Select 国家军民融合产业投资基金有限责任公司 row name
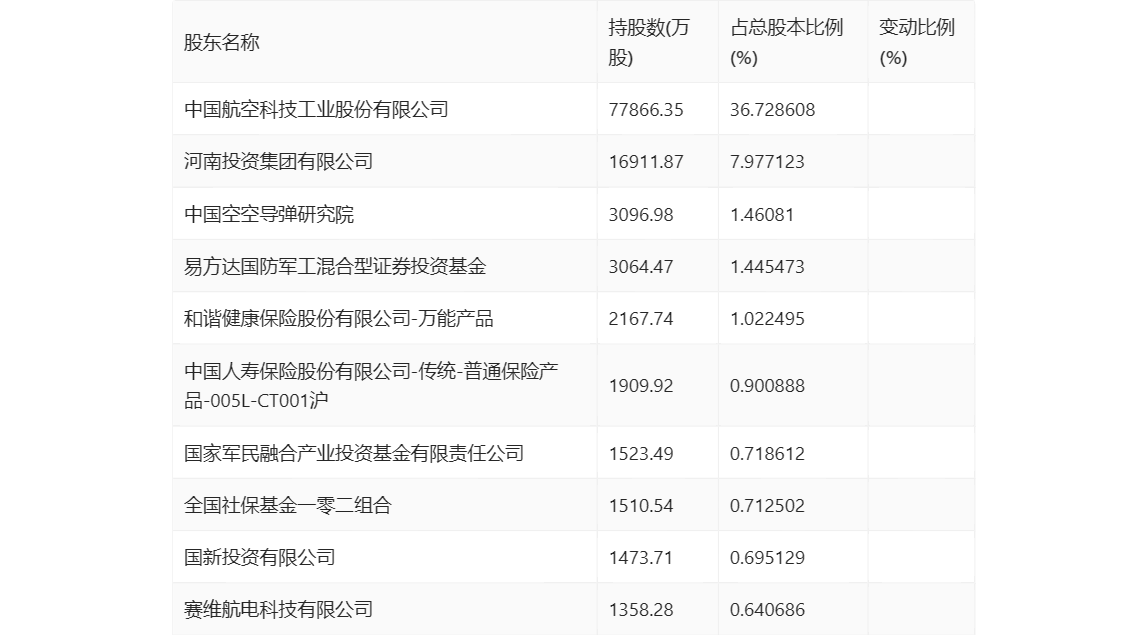This screenshot has height=635, width=1148. (354, 453)
